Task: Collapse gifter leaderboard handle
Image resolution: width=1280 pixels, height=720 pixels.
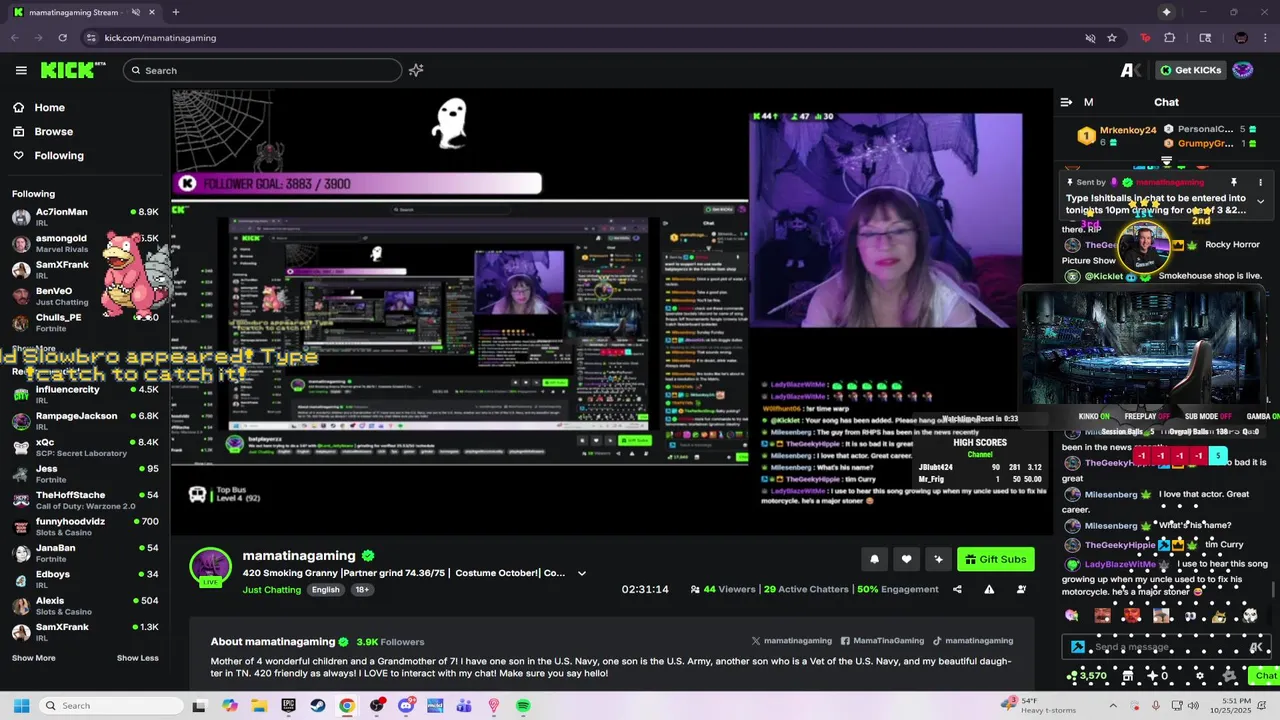Action: (1166, 161)
